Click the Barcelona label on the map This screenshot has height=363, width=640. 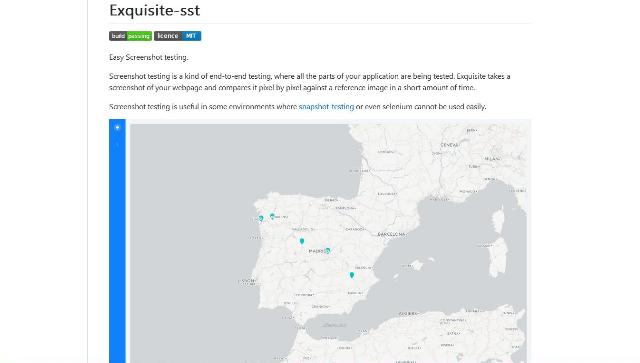click(391, 234)
